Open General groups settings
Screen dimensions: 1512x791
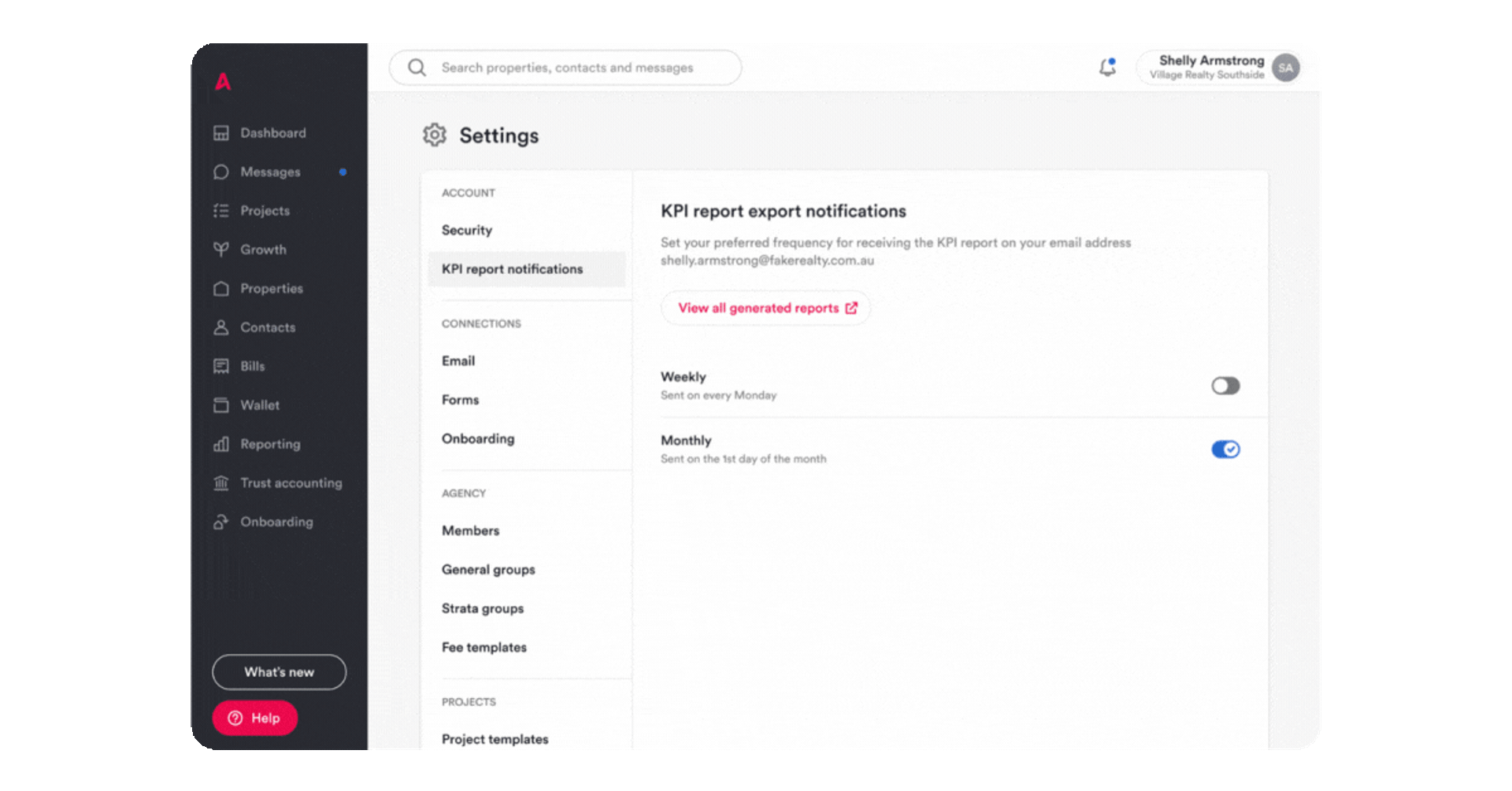(x=488, y=570)
